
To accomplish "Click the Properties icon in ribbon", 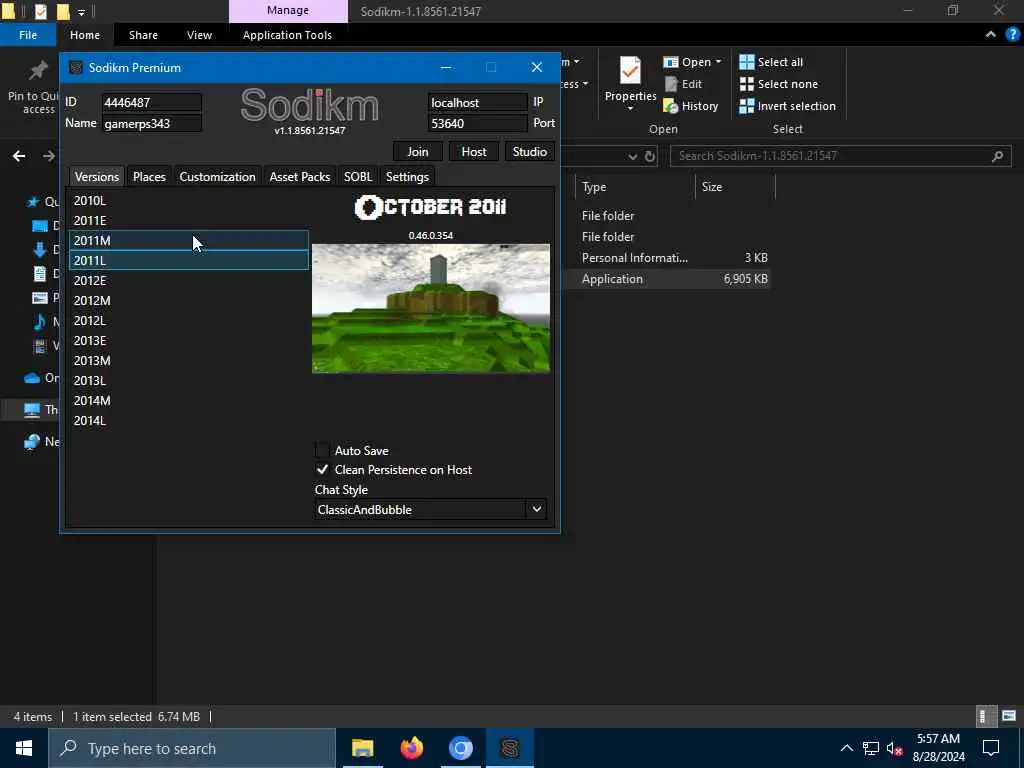I will tap(630, 71).
